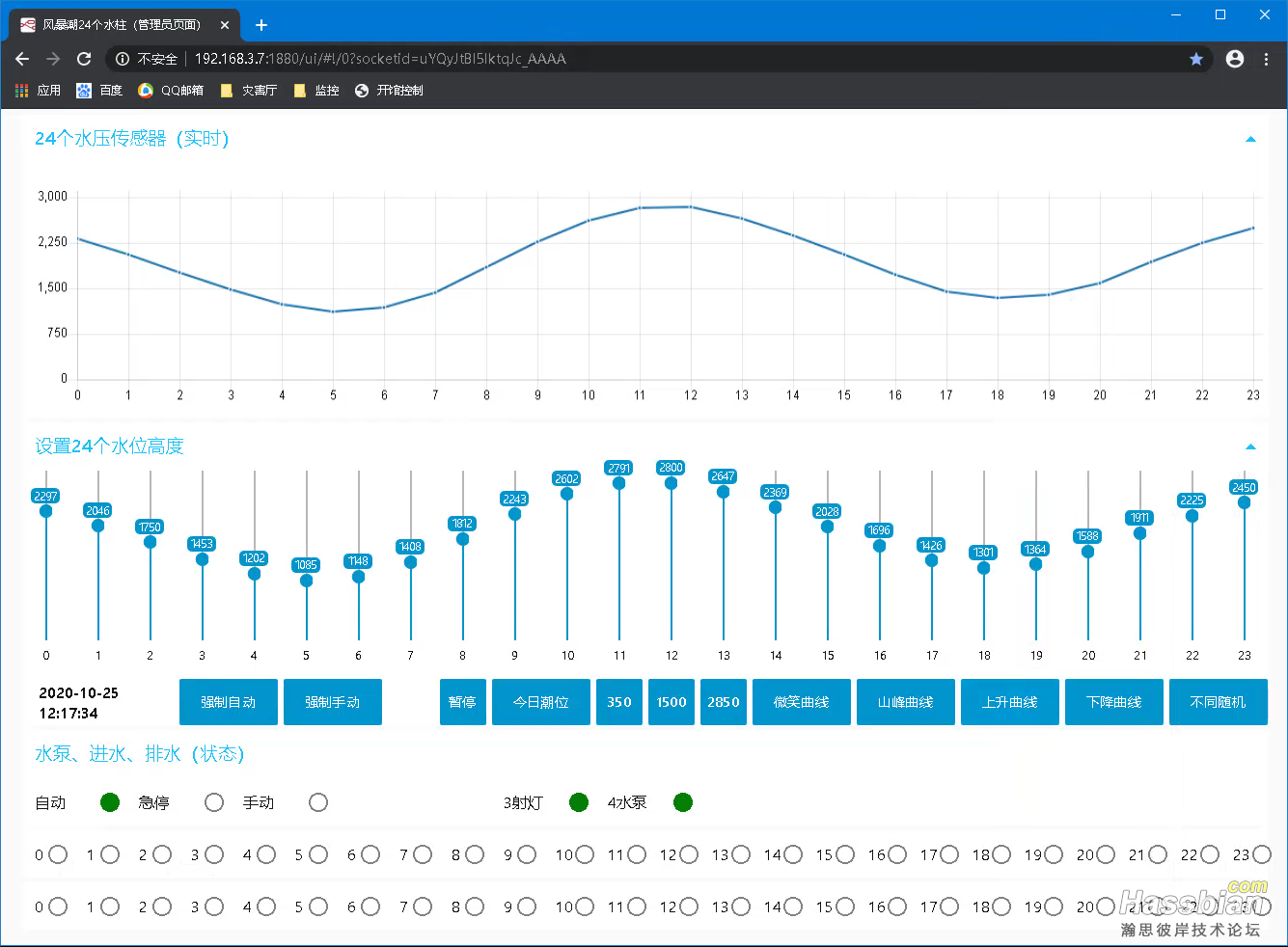Apply the 山峰曲线 preset
The image size is (1288, 947).
click(x=906, y=702)
